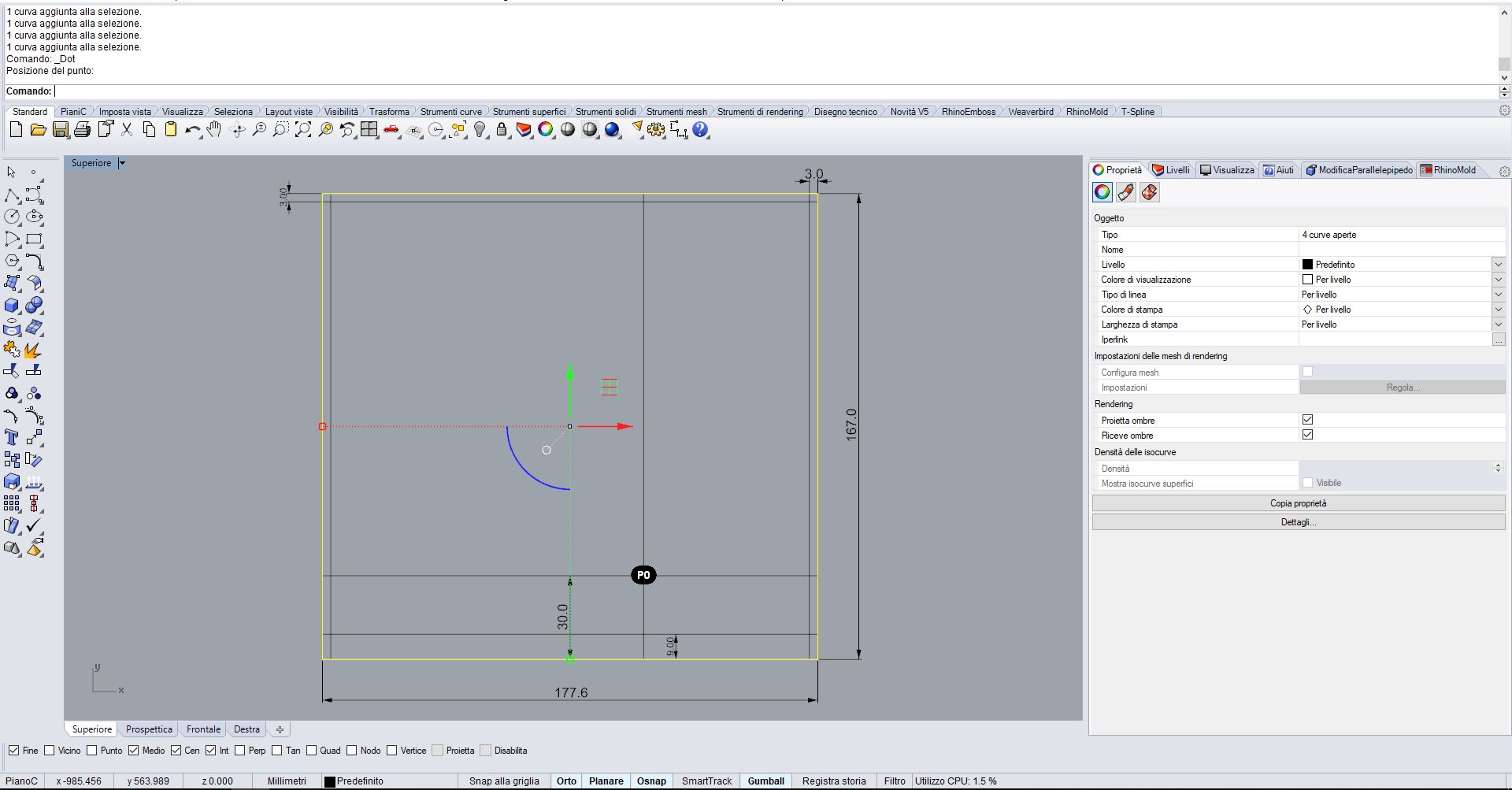Toggle the Fine osnap checkbox
Viewport: 1512px width, 790px height.
pyautogui.click(x=14, y=751)
